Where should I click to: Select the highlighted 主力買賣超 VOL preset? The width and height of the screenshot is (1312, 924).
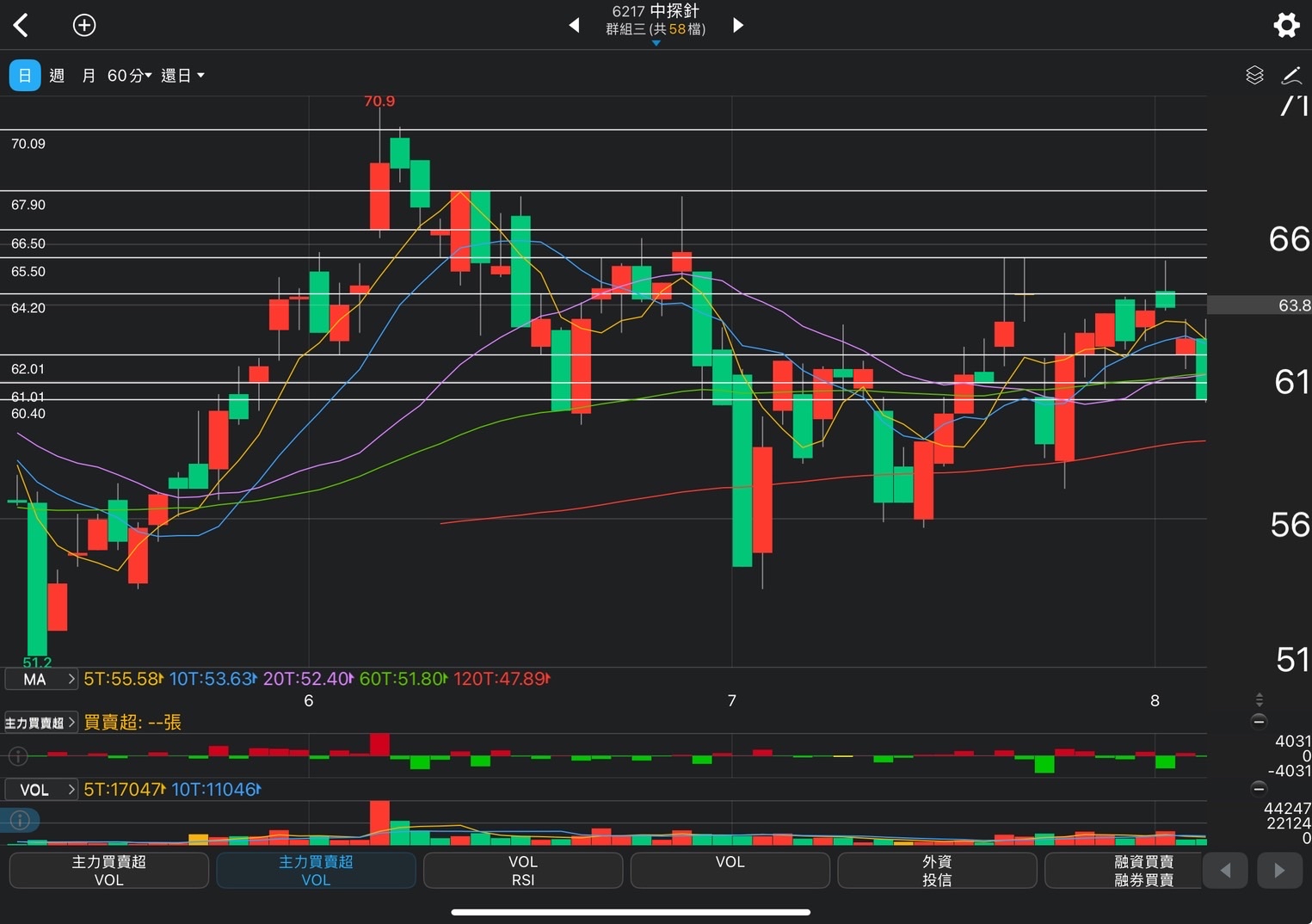[316, 871]
